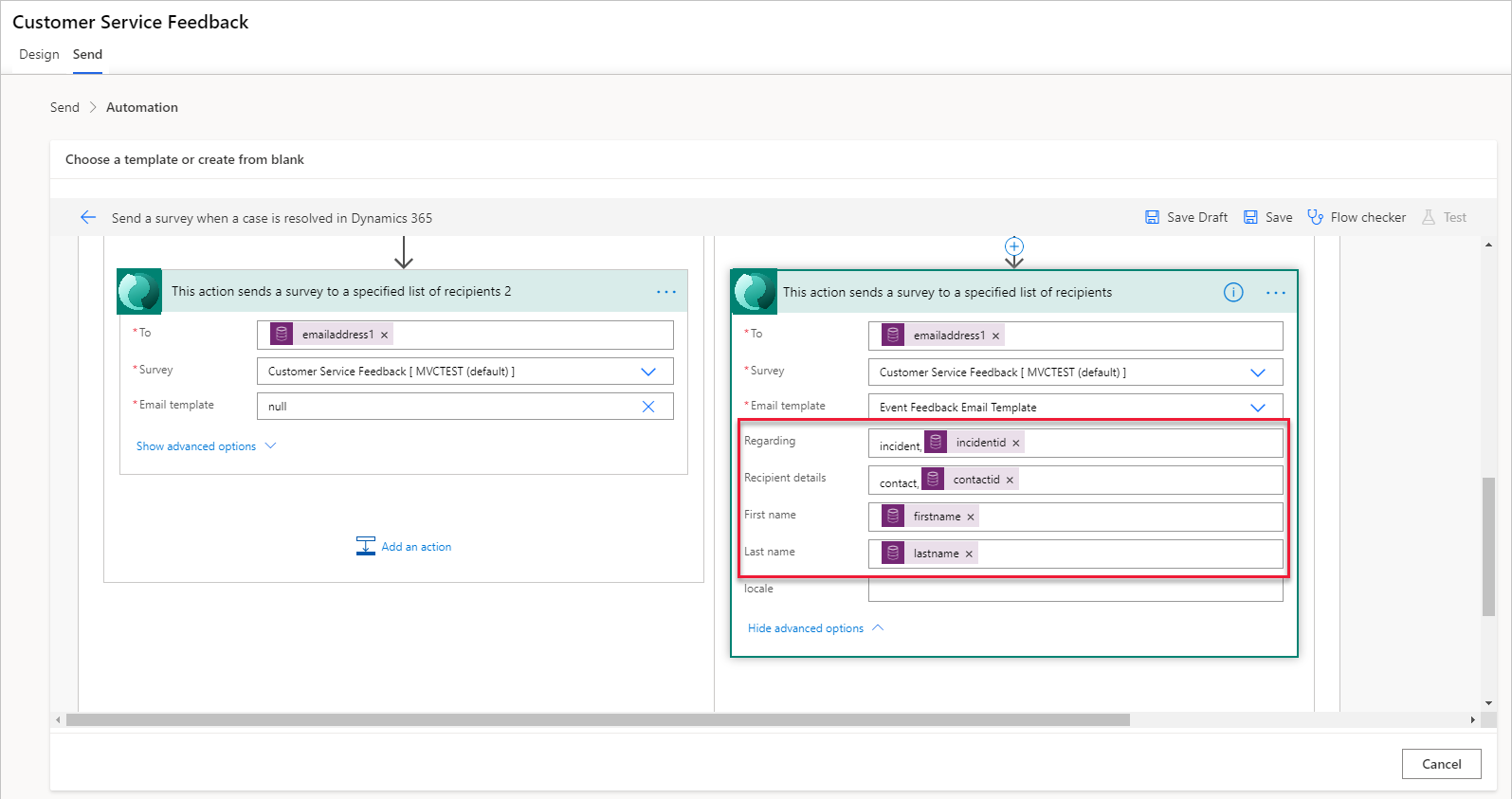The image size is (1512, 799).
Task: Click the firstname database icon
Action: click(893, 516)
